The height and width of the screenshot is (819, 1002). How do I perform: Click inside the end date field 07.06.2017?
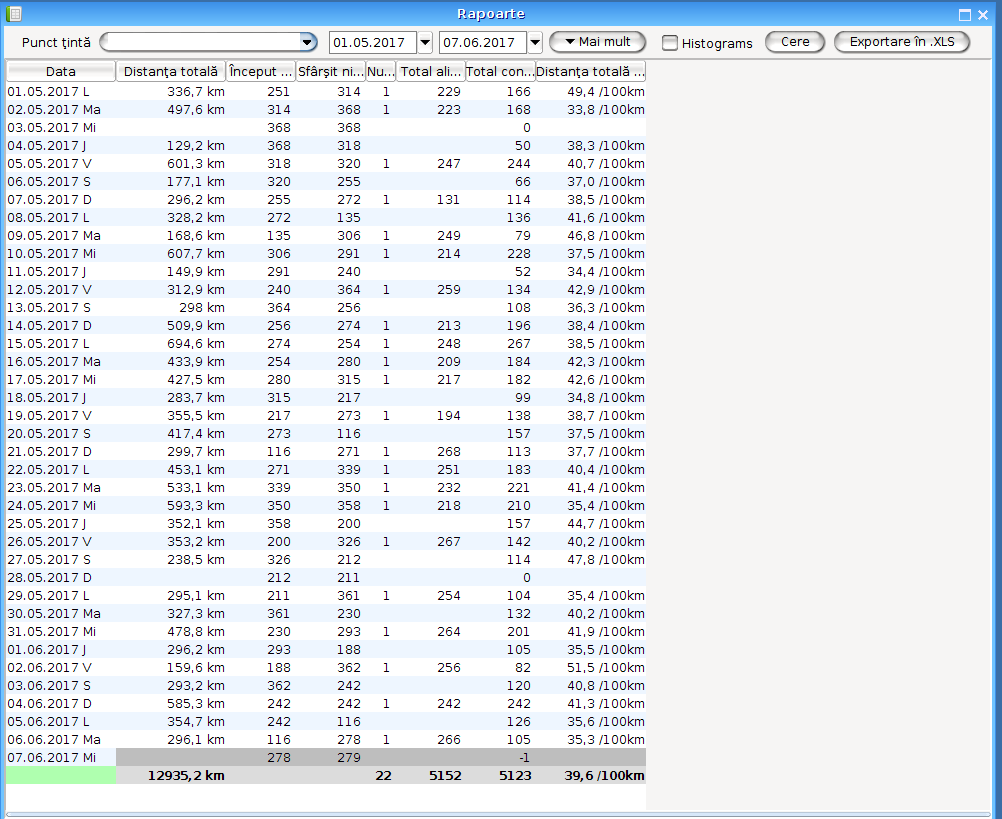coord(482,42)
